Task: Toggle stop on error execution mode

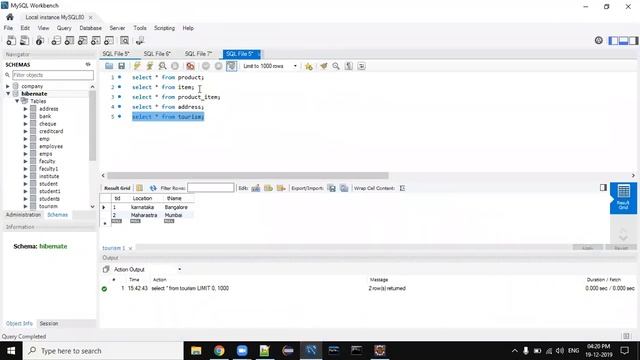Action: click(x=190, y=66)
